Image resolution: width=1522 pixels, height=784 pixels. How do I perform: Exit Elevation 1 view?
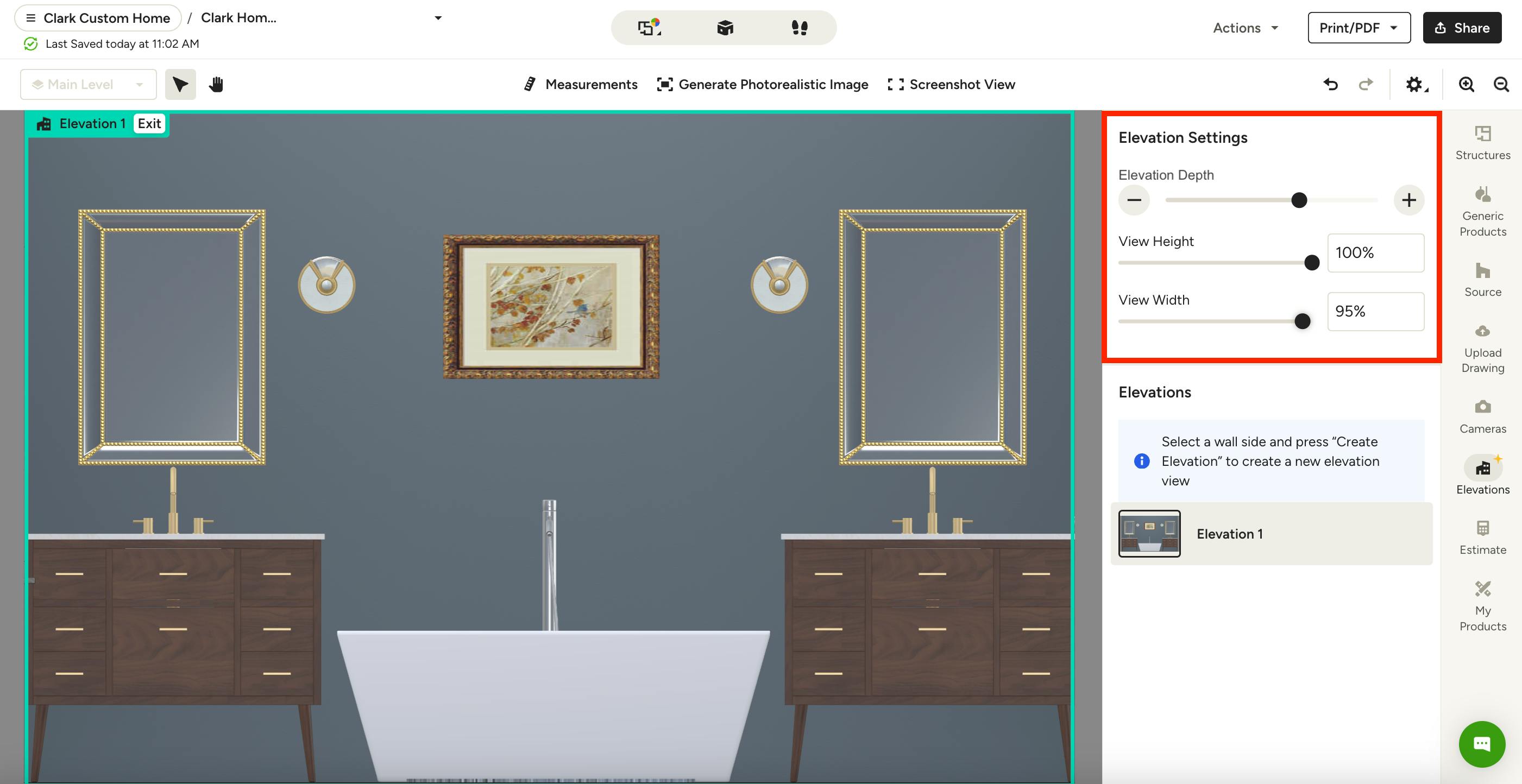click(149, 123)
